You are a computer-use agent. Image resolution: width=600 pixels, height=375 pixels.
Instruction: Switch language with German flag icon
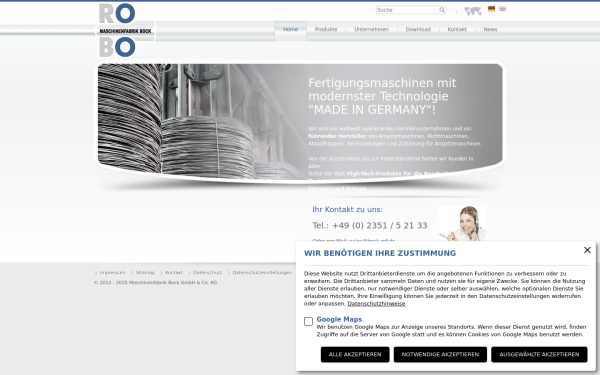click(491, 9)
